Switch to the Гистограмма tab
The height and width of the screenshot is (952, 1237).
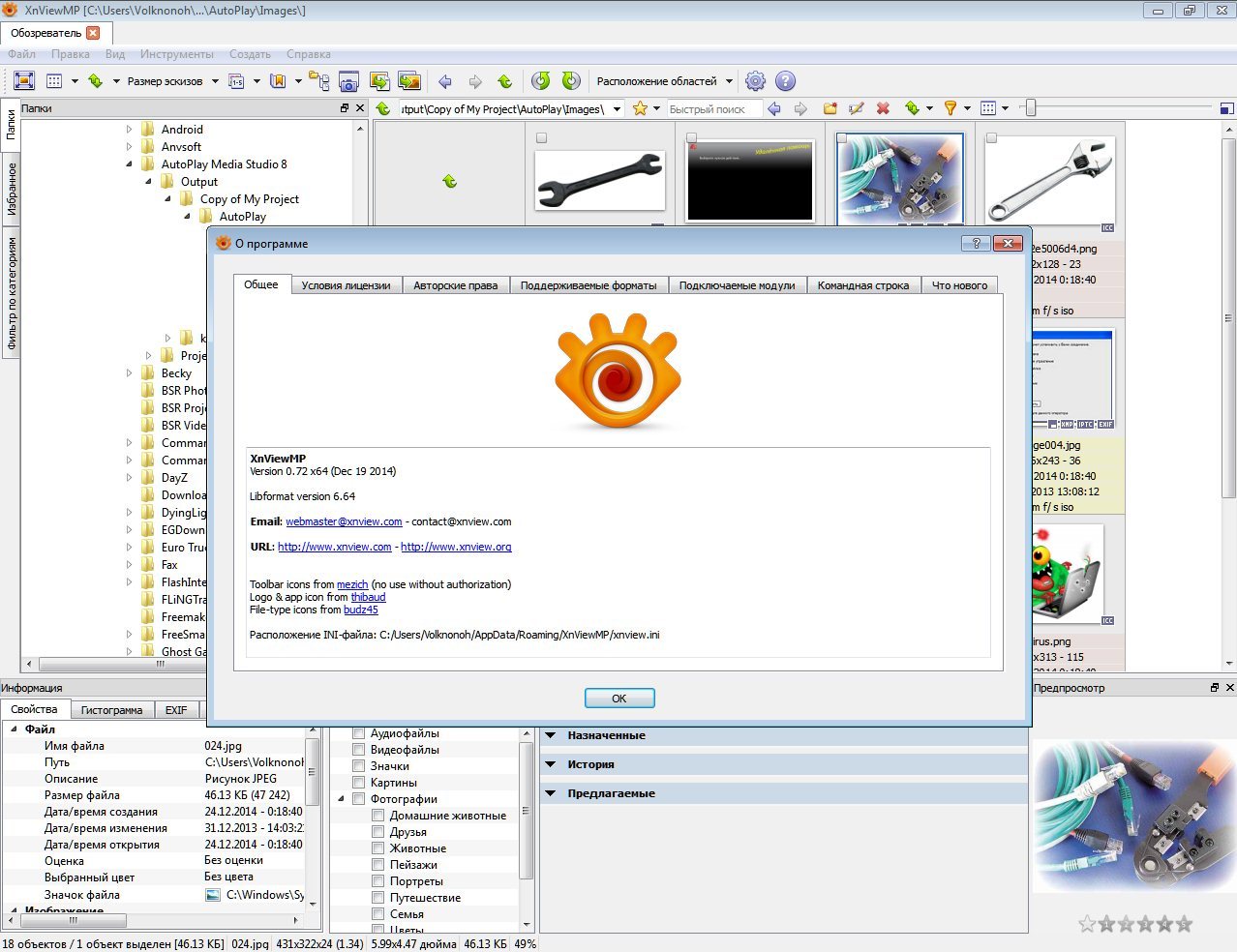pyautogui.click(x=111, y=710)
